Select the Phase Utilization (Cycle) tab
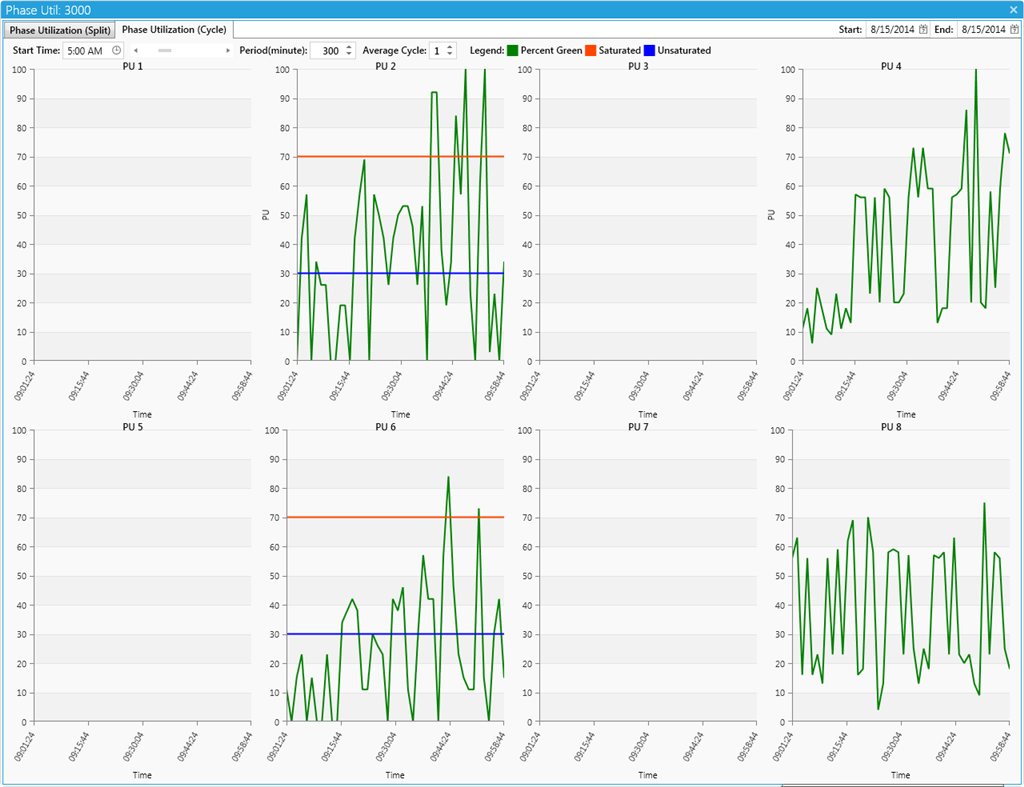Screen dimensions: 1024x787 click(174, 30)
